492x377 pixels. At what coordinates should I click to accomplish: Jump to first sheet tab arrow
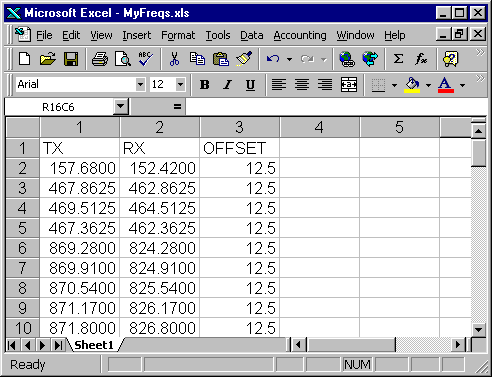click(12, 345)
